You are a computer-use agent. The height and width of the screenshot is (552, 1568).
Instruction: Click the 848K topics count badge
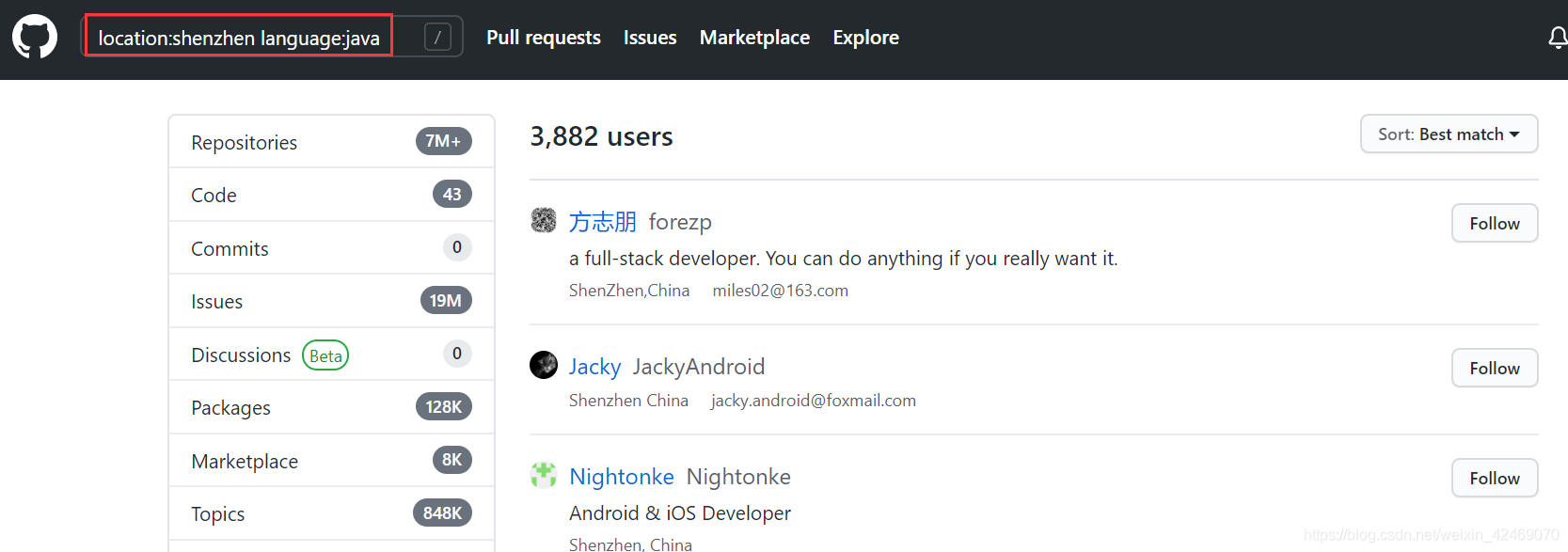(x=442, y=513)
